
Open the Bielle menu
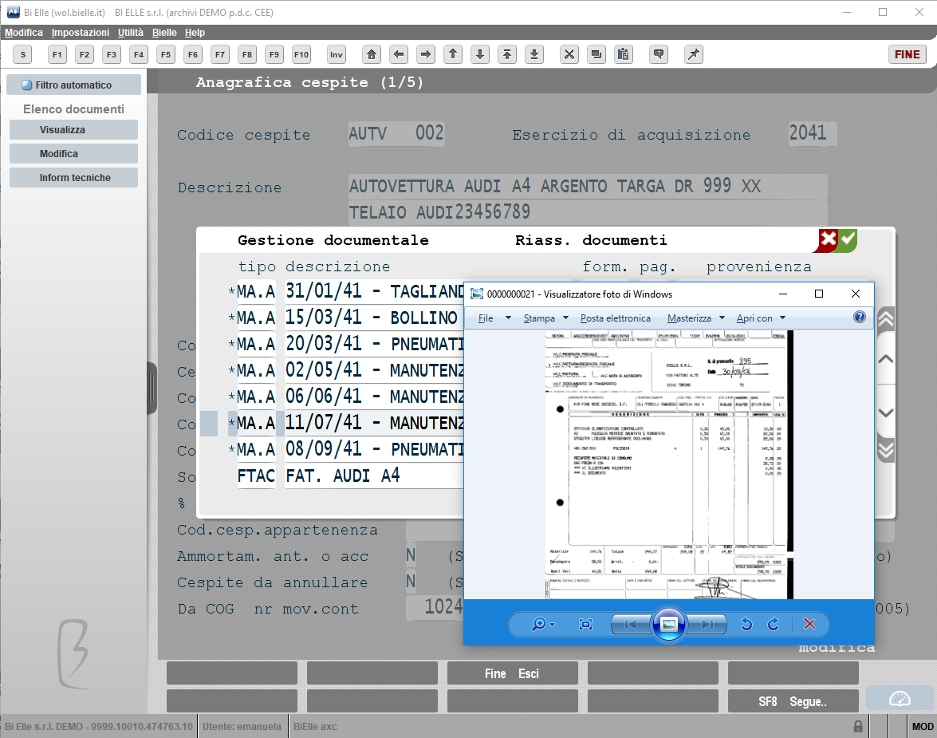[x=164, y=32]
